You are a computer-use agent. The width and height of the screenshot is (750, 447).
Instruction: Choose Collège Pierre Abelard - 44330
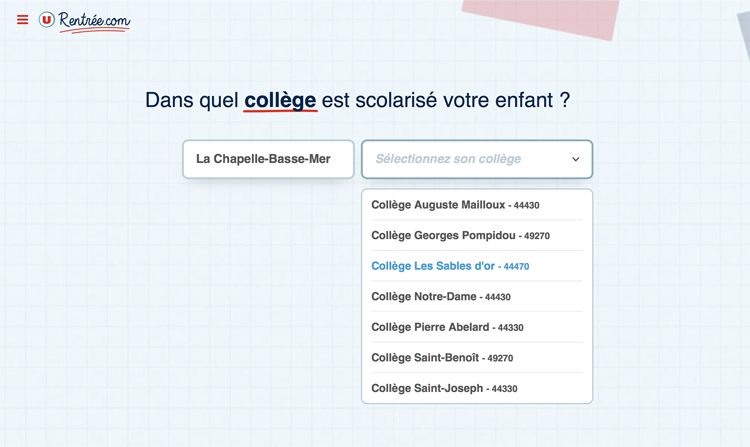(477, 327)
